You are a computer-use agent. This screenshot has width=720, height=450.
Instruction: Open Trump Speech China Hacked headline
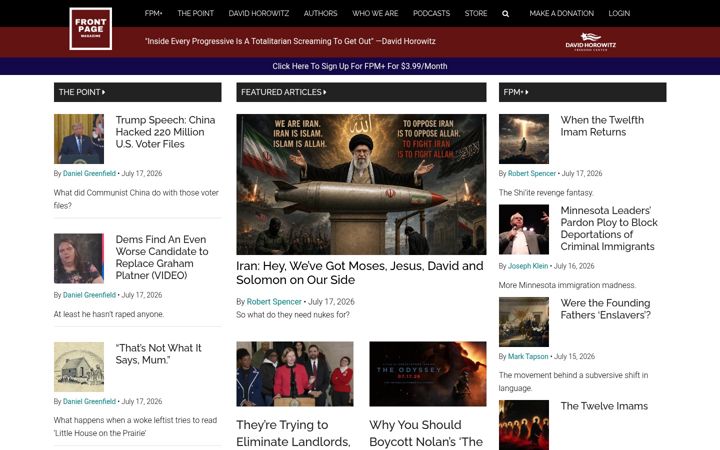pyautogui.click(x=165, y=132)
